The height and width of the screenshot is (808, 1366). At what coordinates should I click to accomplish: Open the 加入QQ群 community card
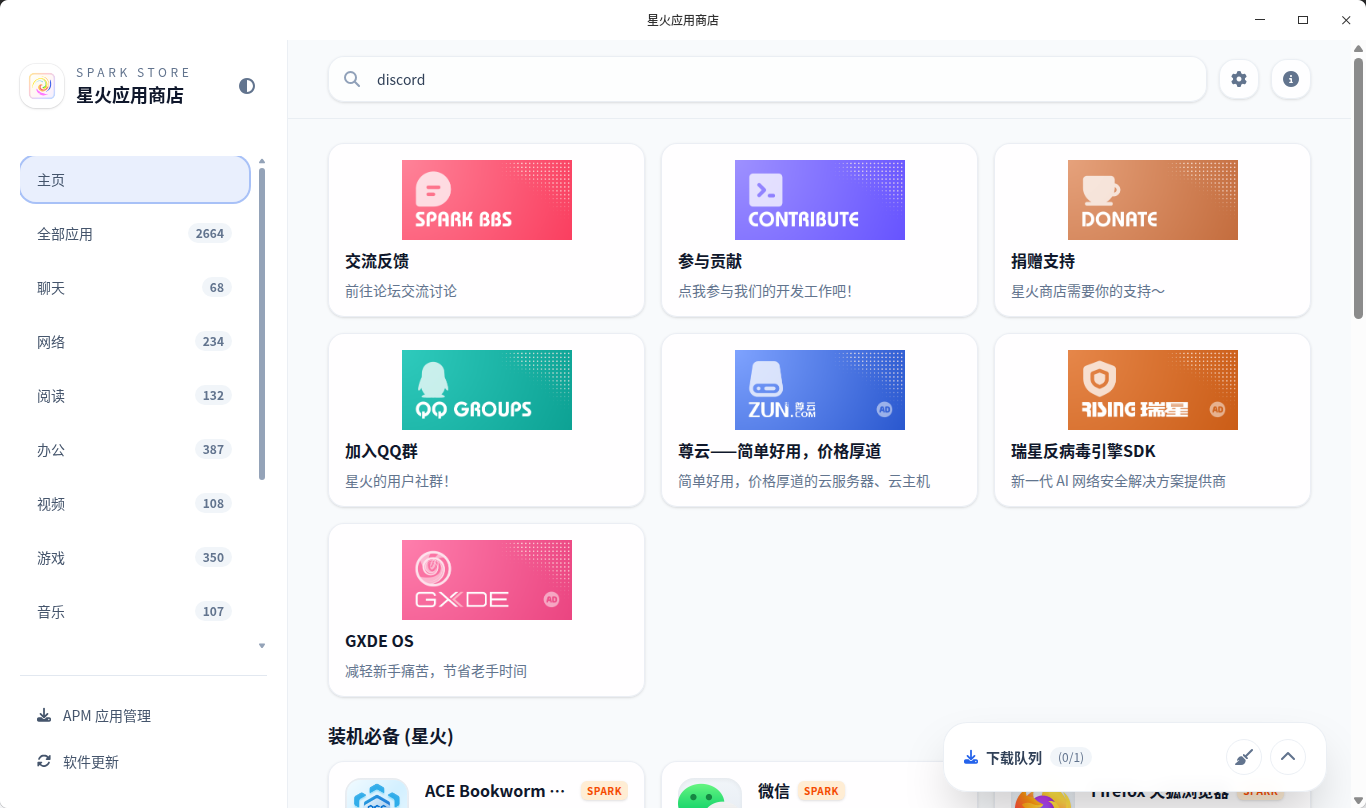(x=486, y=420)
